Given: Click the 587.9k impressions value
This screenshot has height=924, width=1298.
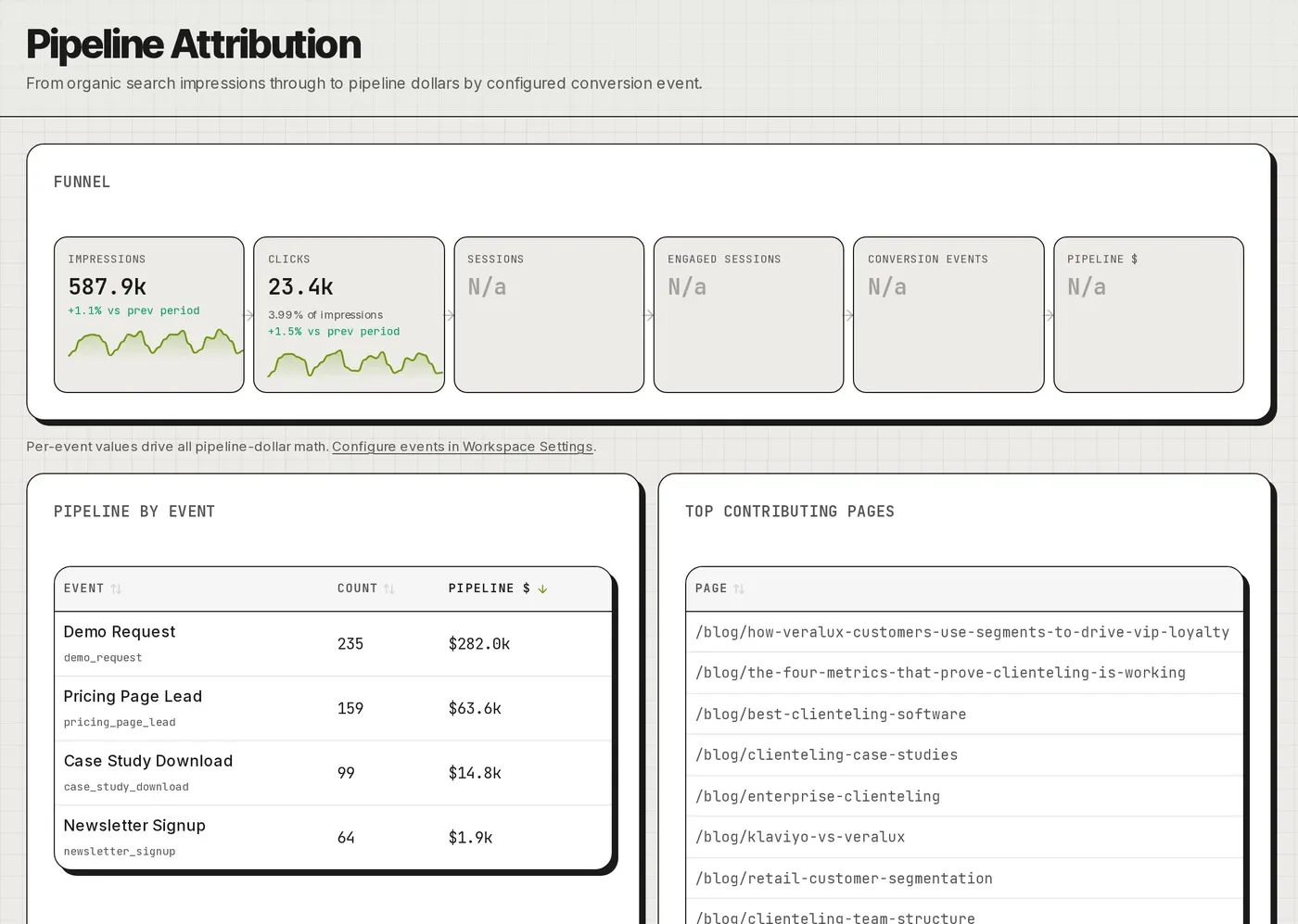Looking at the screenshot, I should tap(108, 287).
